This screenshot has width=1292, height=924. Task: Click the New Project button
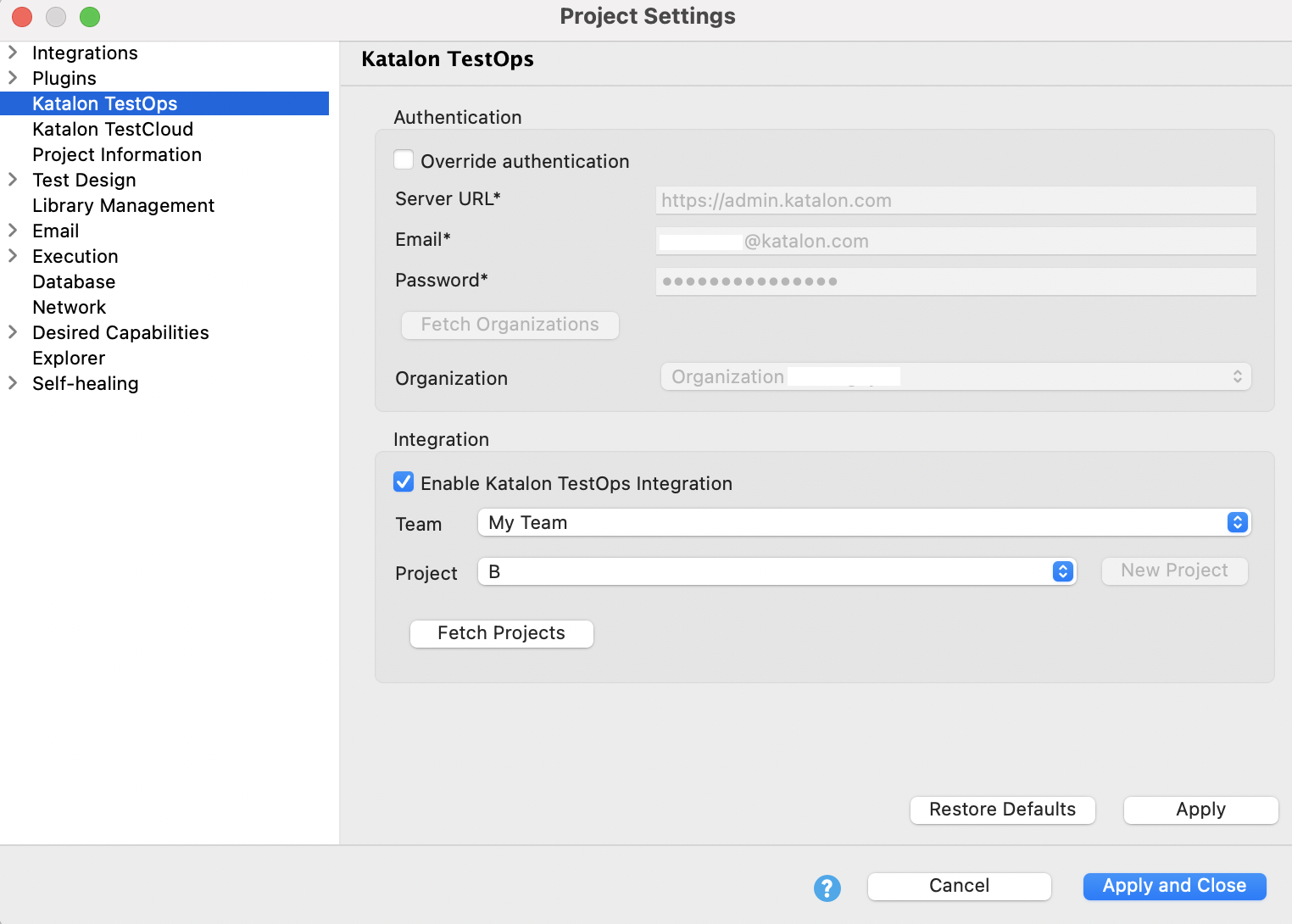point(1174,571)
